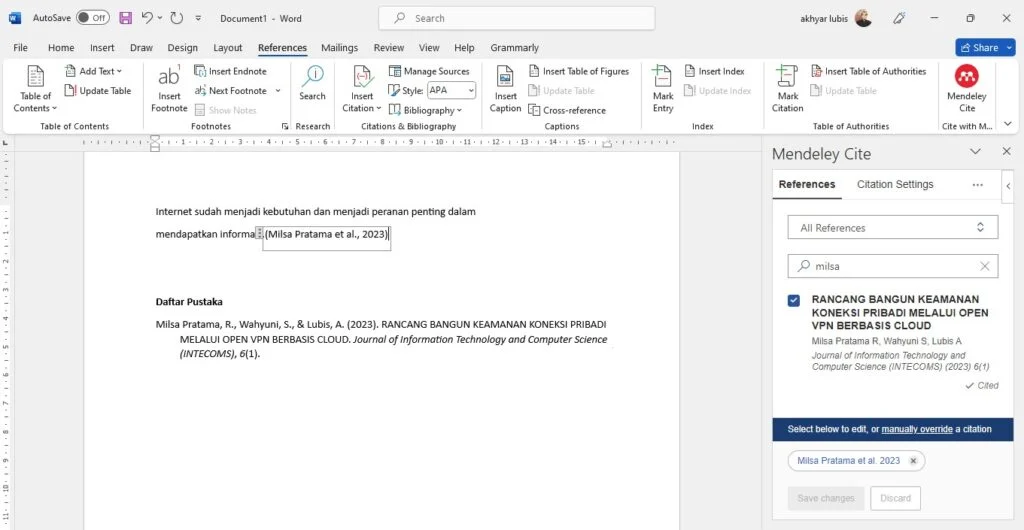This screenshot has height=530, width=1024.
Task: Click Manage Sources in the ribbon
Action: tap(429, 71)
